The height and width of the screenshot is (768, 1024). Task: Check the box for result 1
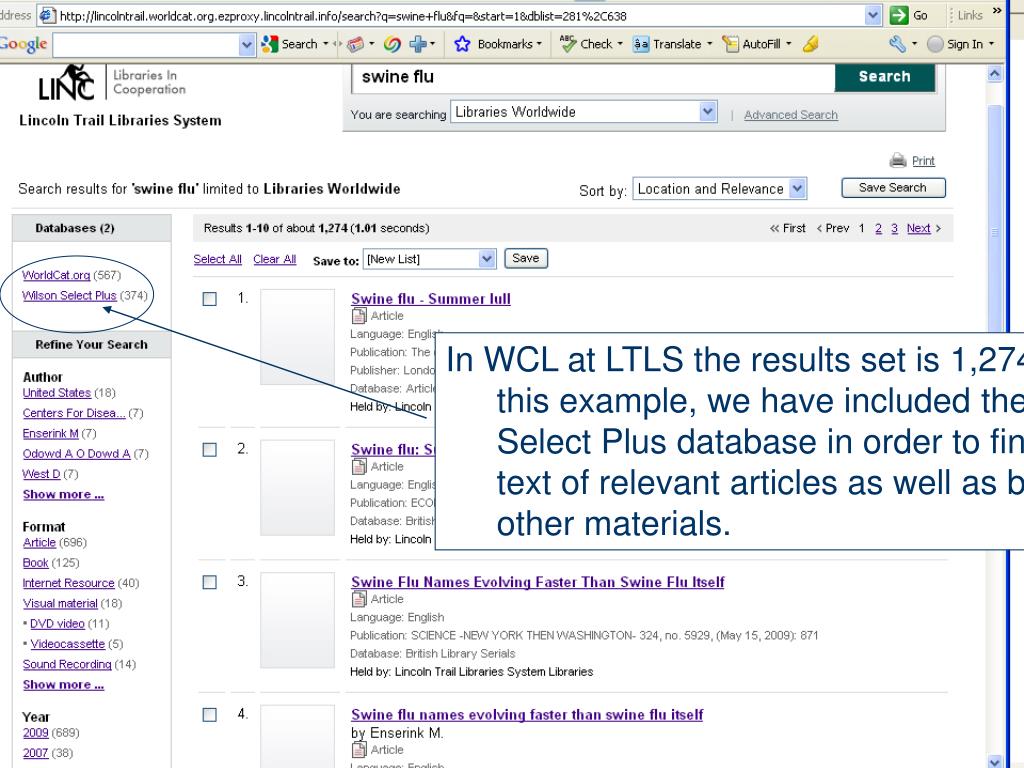point(210,299)
